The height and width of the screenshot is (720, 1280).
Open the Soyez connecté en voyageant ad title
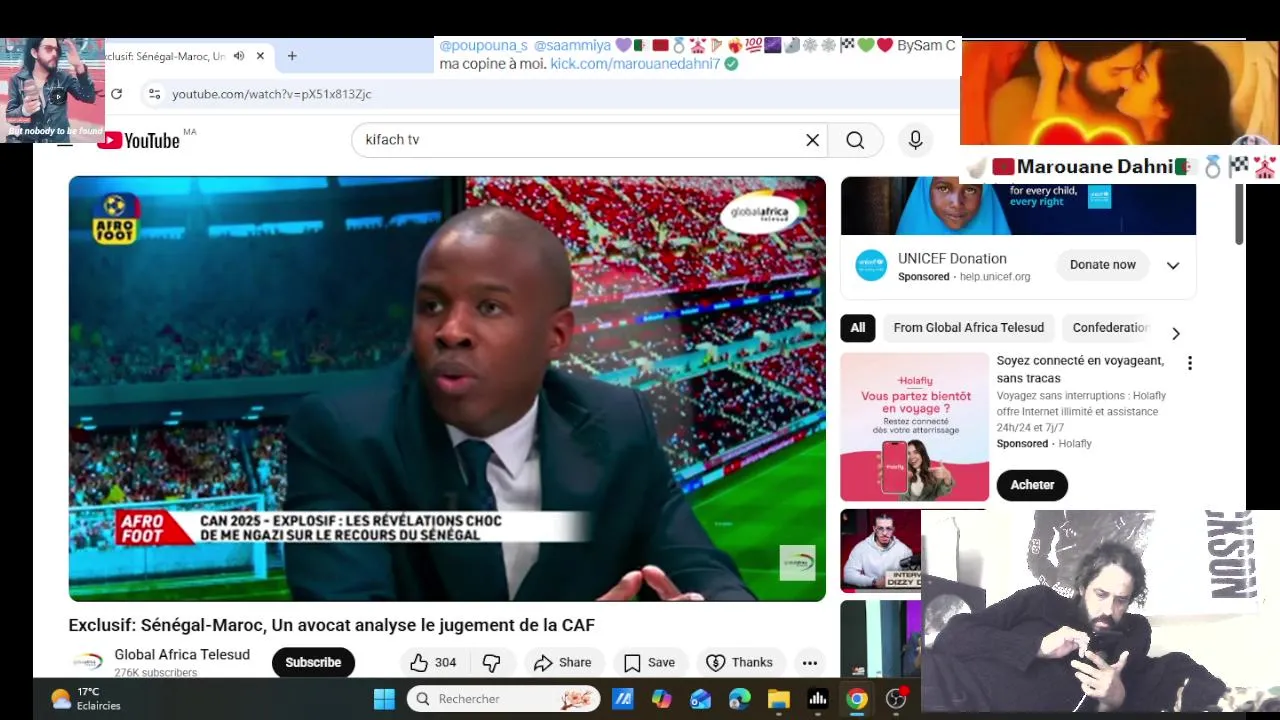(1080, 369)
